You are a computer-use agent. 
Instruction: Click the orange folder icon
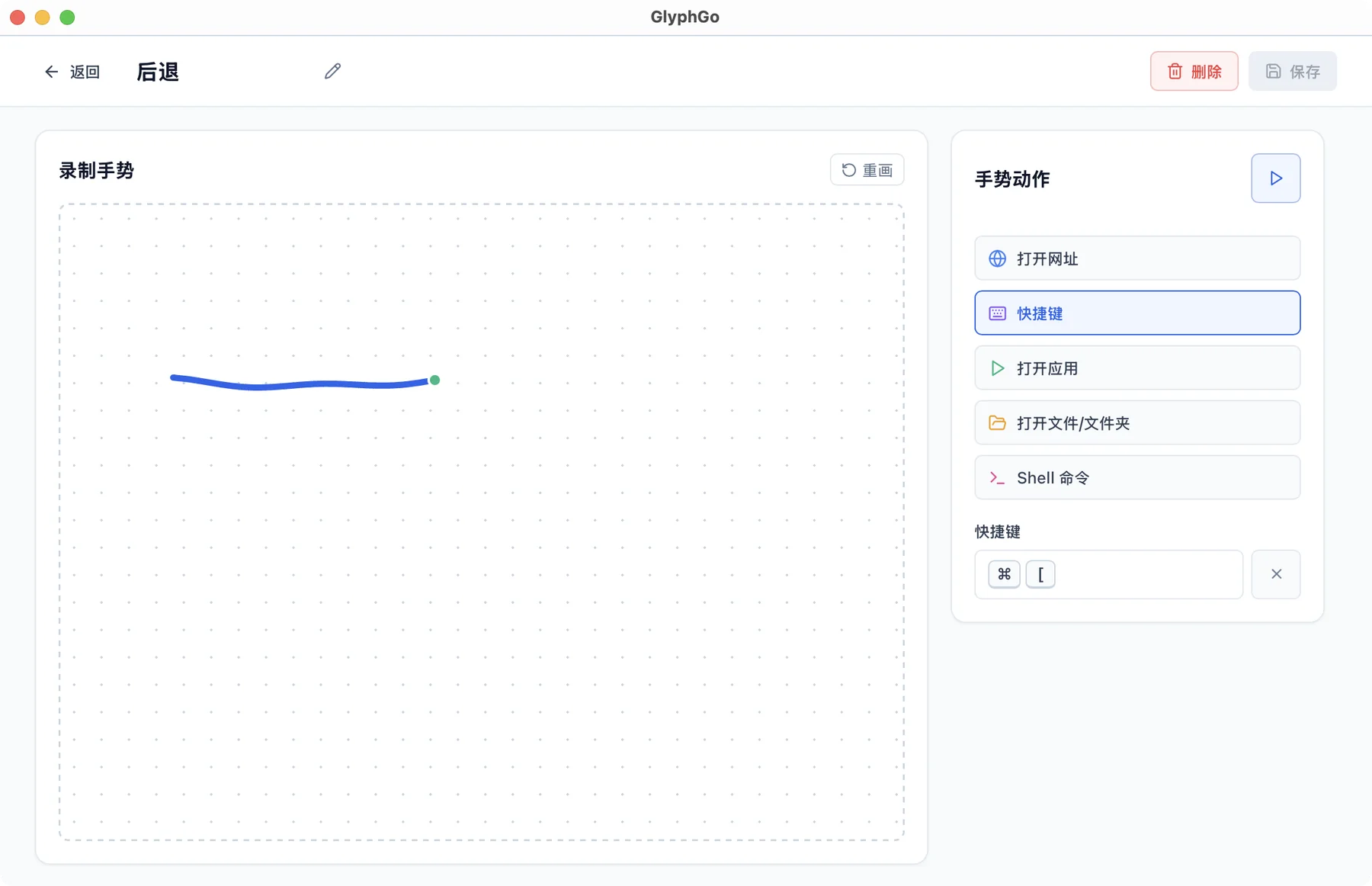[997, 422]
